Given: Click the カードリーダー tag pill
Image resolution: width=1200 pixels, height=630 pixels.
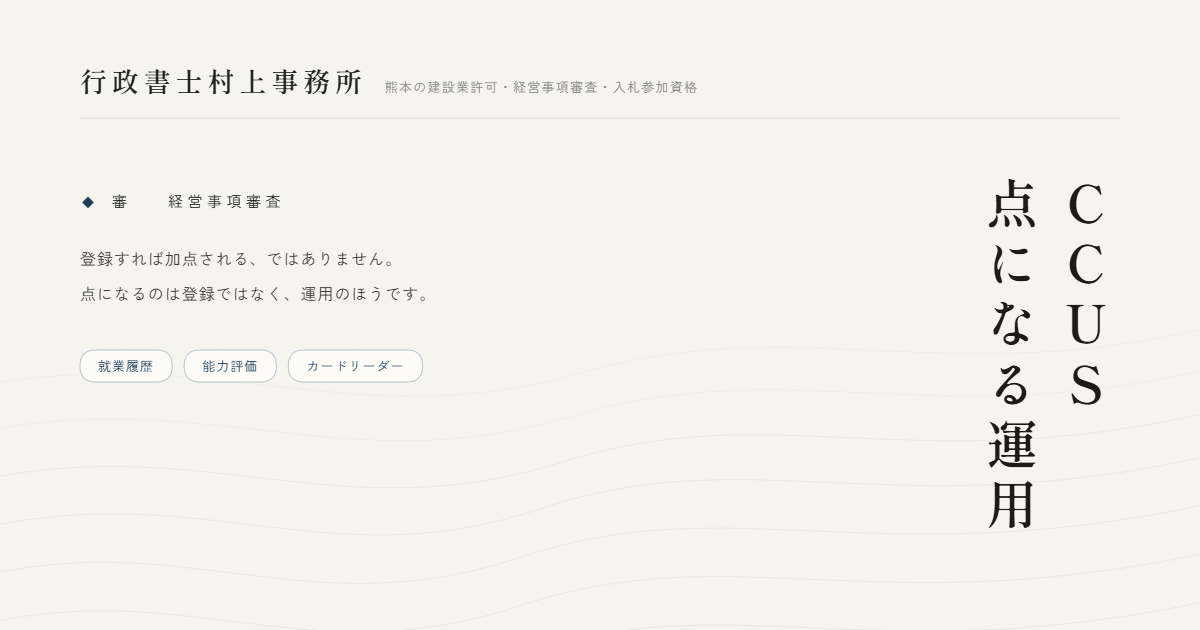Looking at the screenshot, I should (355, 366).
